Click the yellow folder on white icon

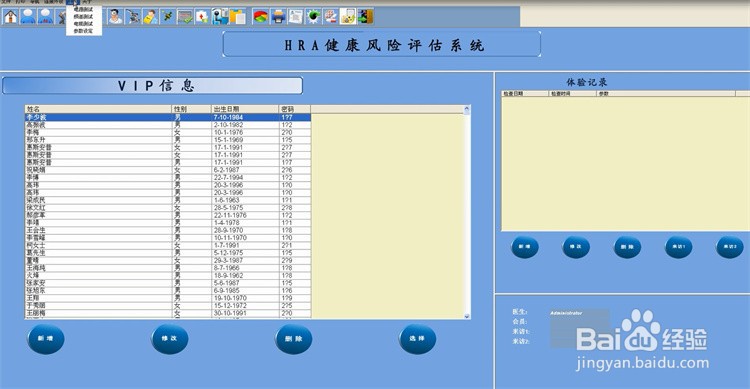tap(348, 17)
